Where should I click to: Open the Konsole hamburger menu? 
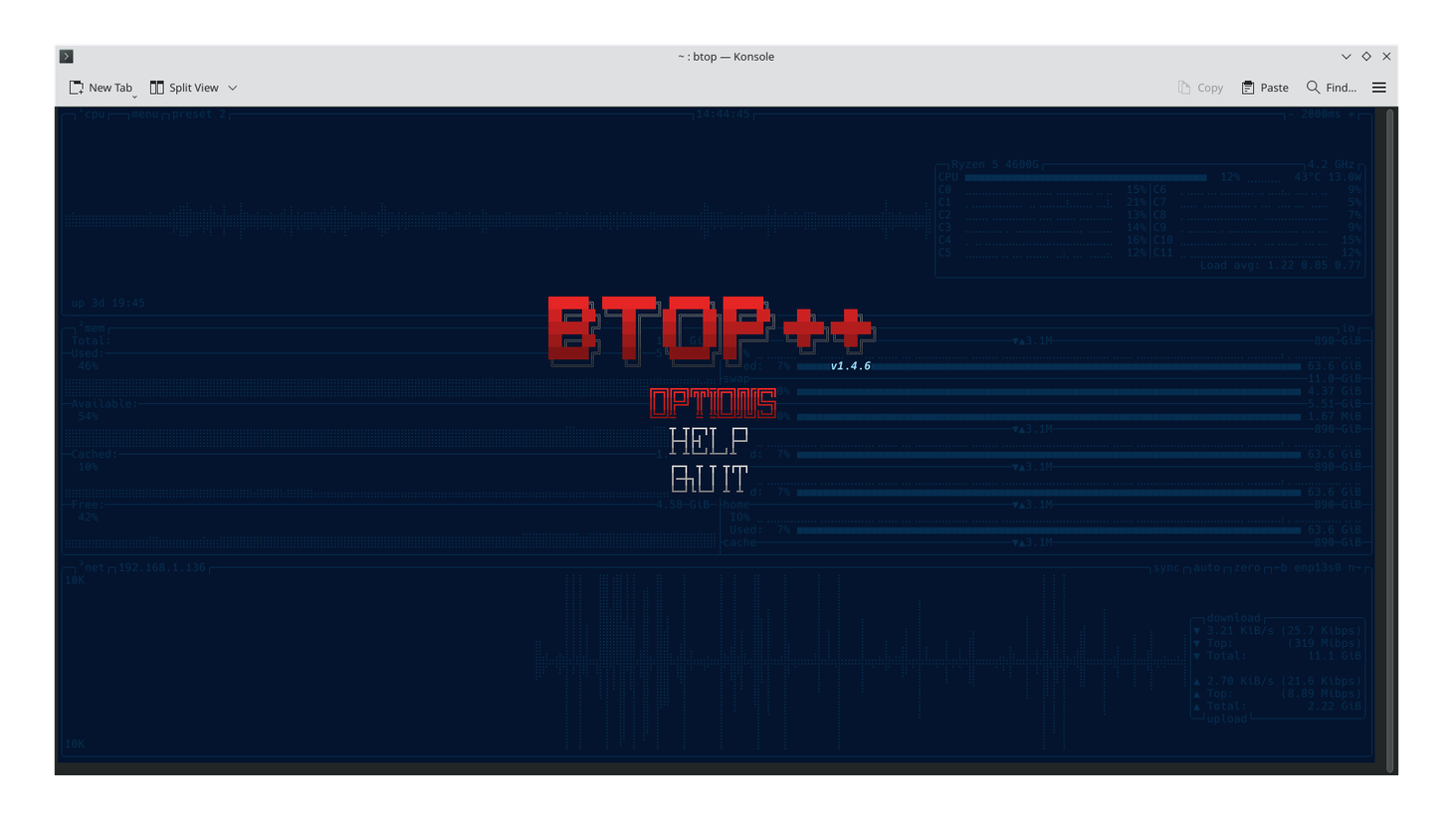tap(1379, 88)
